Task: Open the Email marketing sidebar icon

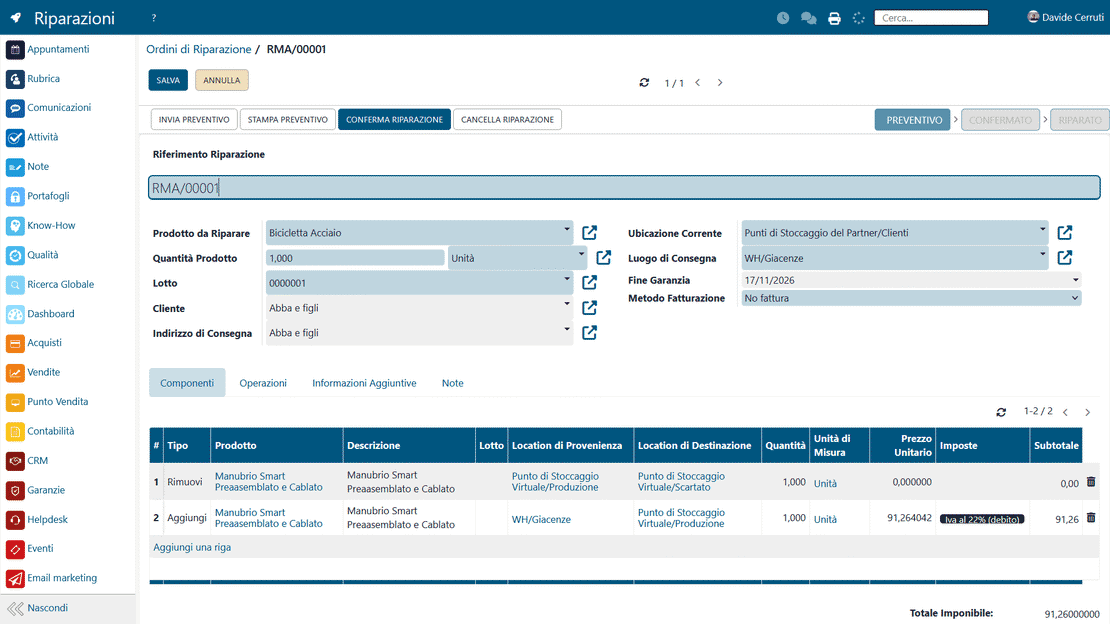Action: point(15,579)
